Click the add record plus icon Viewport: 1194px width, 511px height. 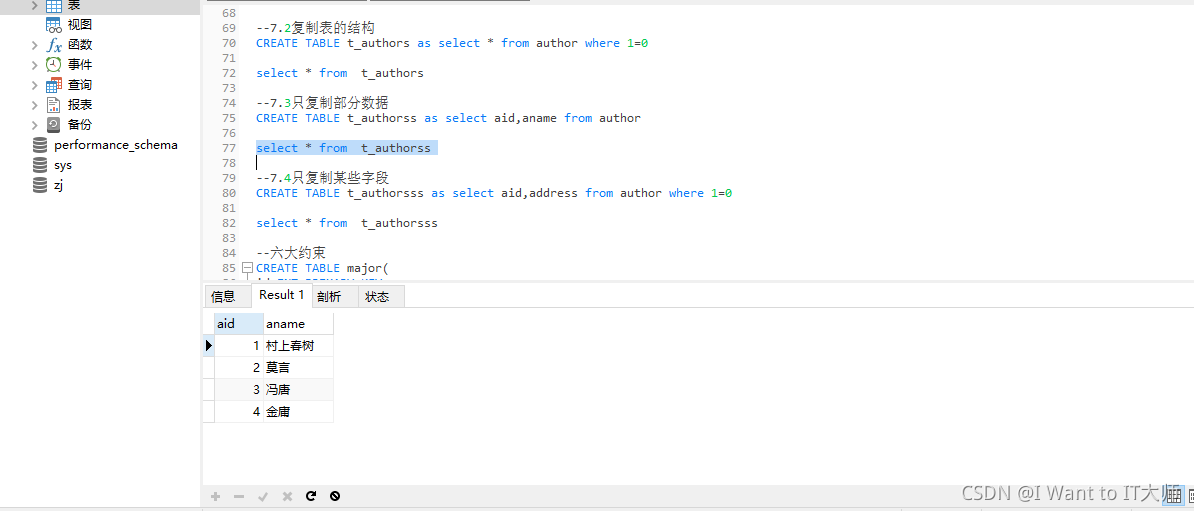pyautogui.click(x=215, y=496)
